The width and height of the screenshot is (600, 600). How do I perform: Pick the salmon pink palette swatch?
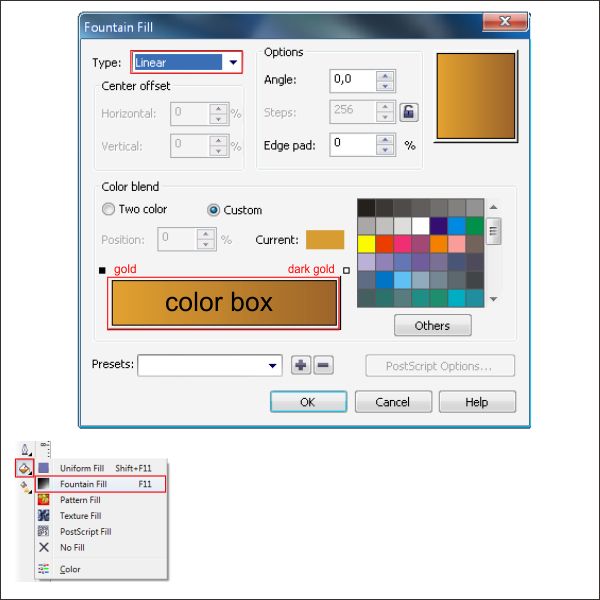point(457,244)
